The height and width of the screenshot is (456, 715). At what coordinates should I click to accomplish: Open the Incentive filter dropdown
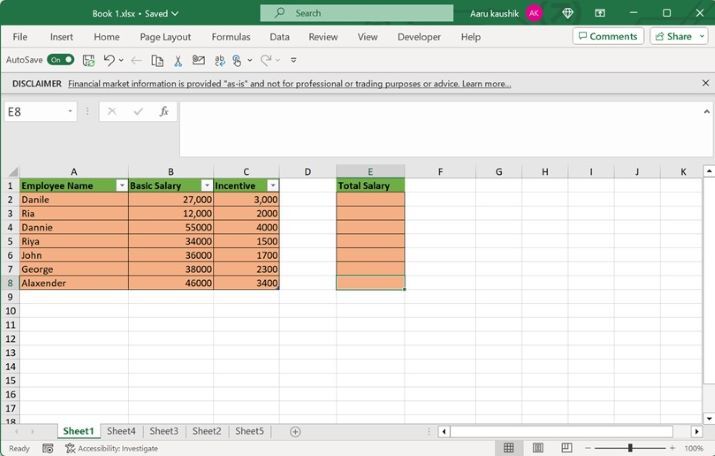pos(273,186)
